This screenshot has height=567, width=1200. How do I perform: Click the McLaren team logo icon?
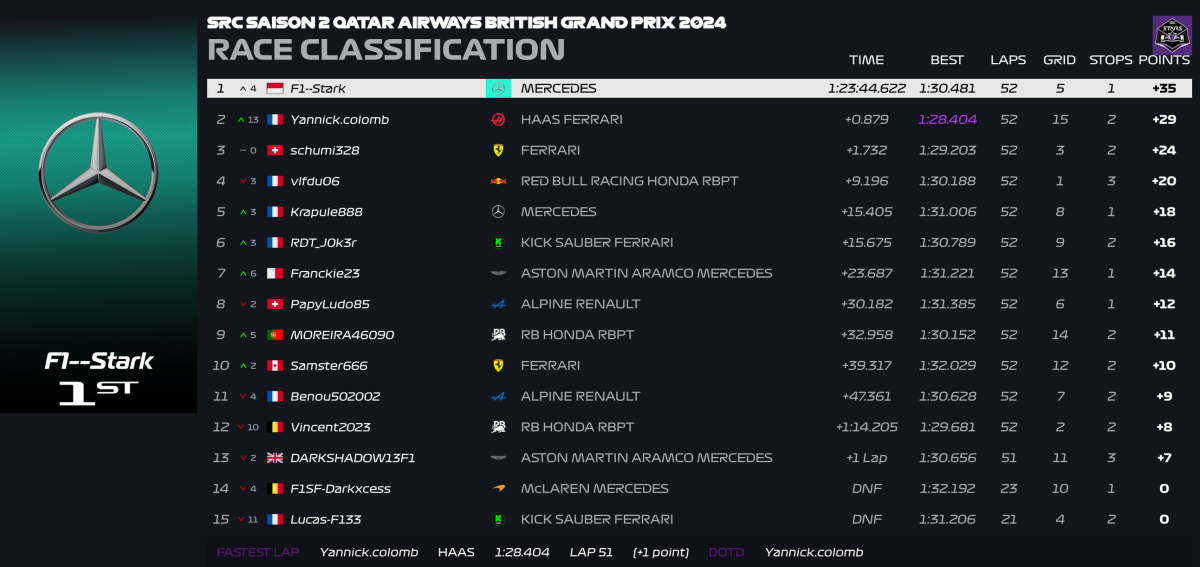[498, 489]
